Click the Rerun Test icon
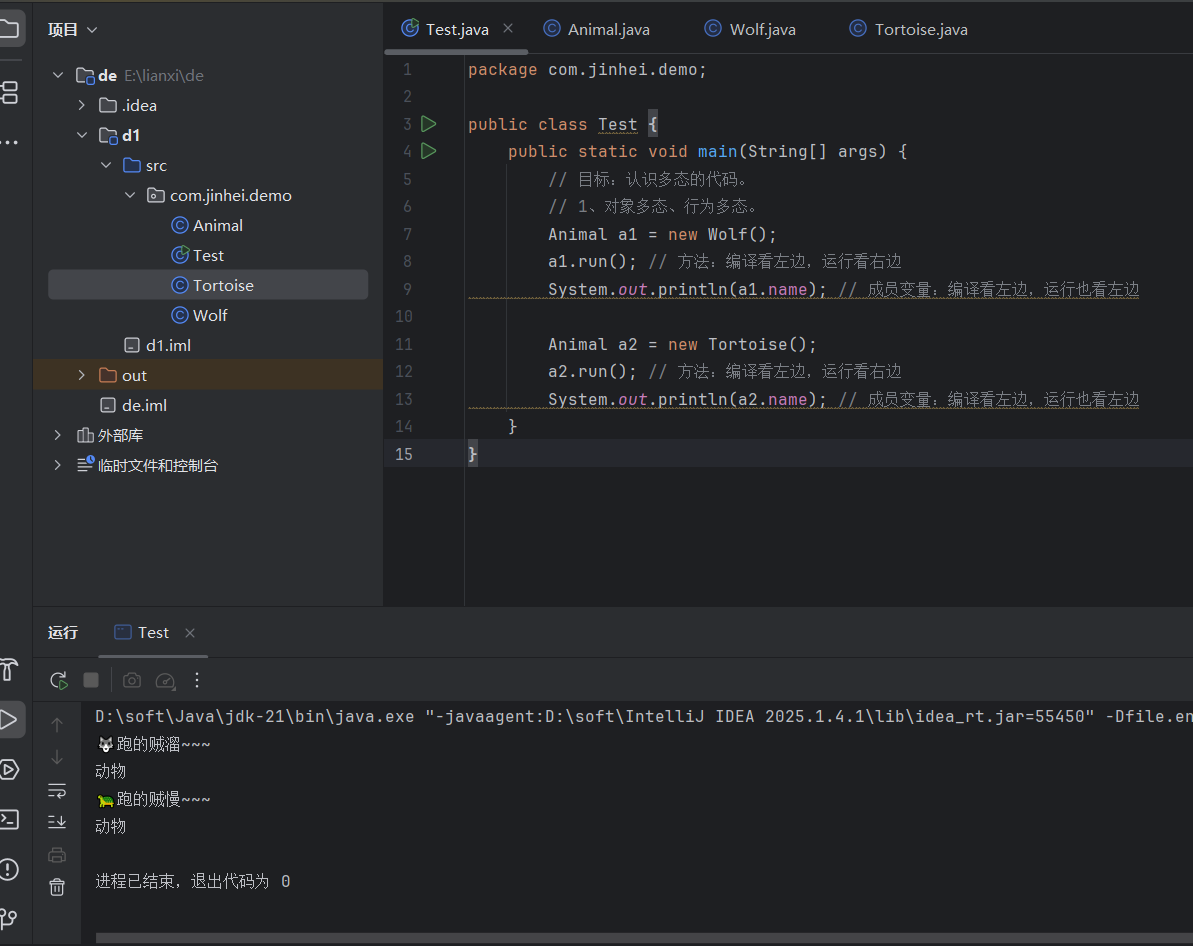This screenshot has height=946, width=1193. (59, 680)
